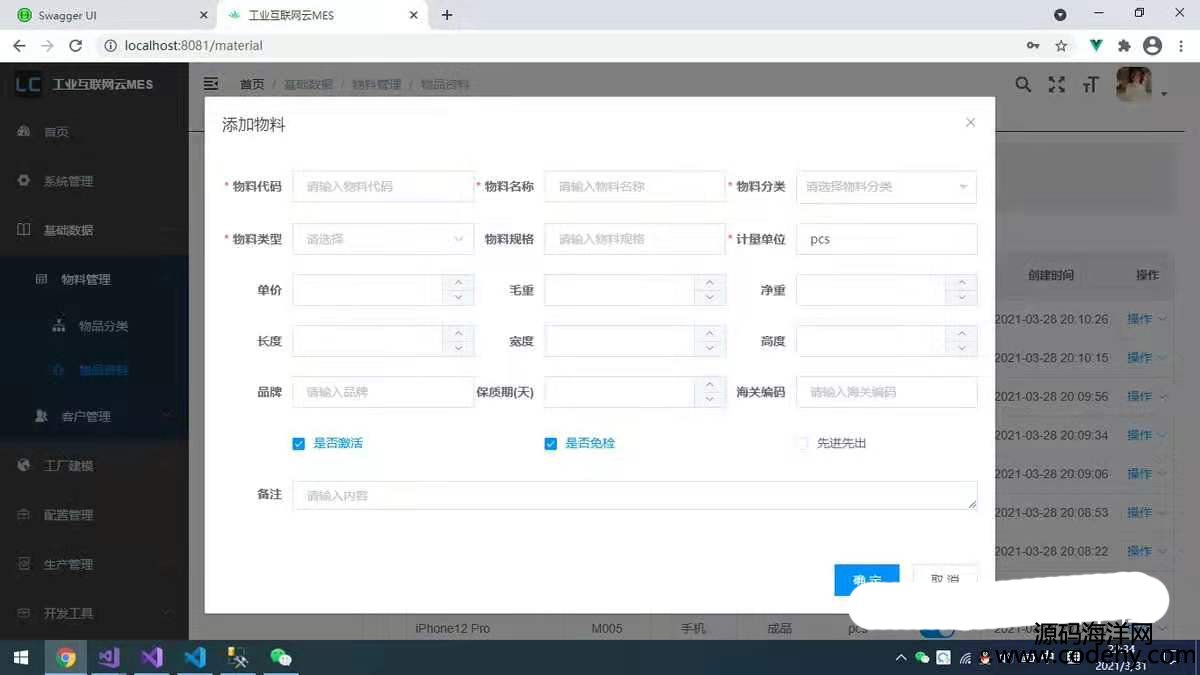Open Visual Studio Code from taskbar
Viewport: 1200px width, 675px height.
pos(195,657)
